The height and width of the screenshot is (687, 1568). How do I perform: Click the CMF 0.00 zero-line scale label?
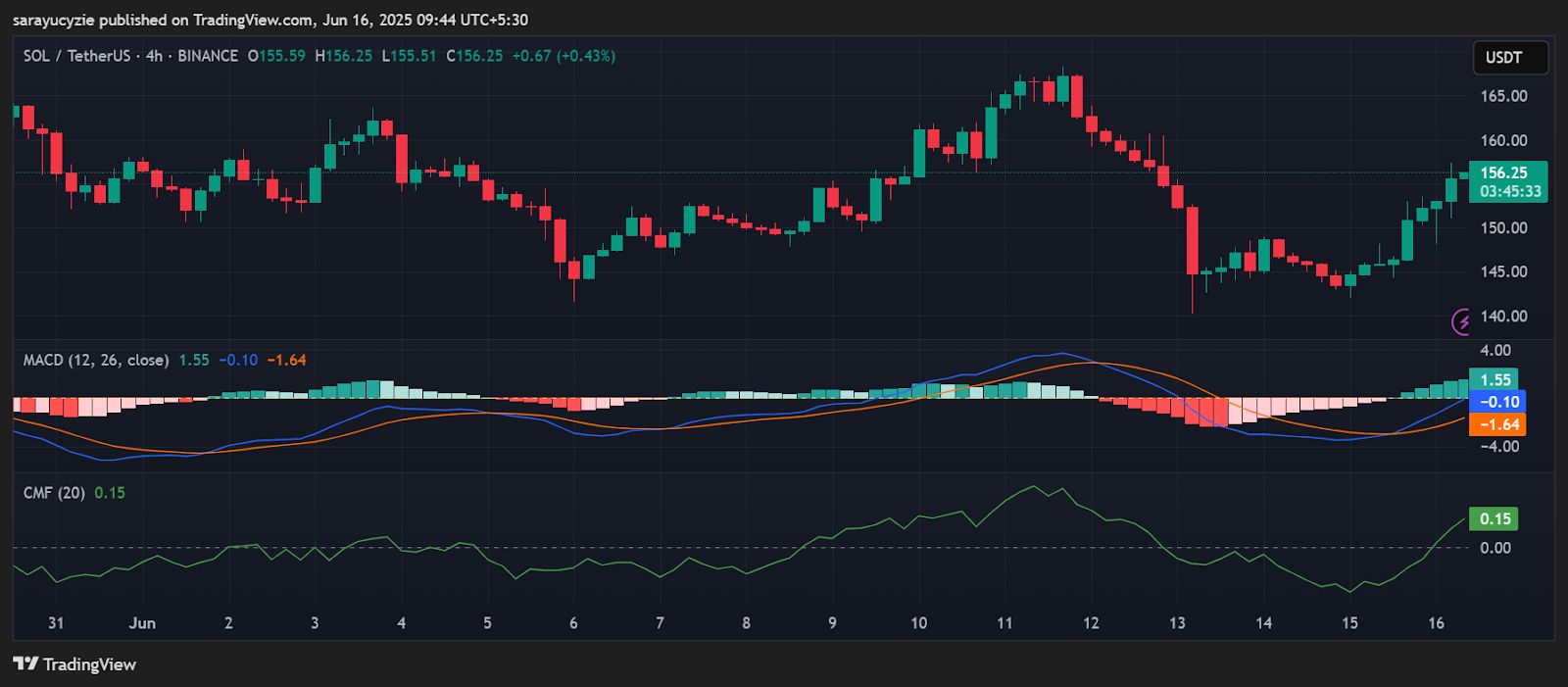1495,548
